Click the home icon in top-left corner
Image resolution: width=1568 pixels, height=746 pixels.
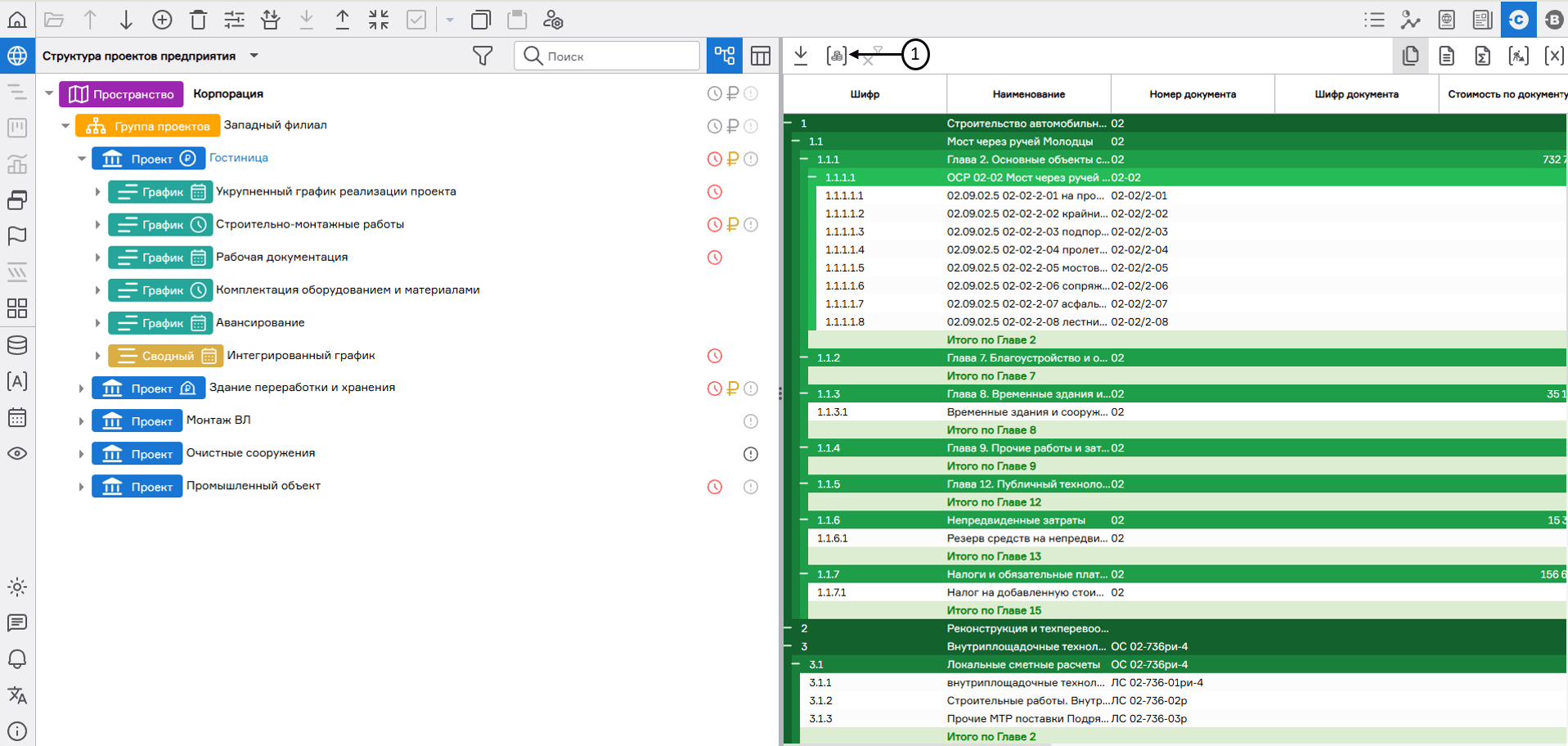[17, 20]
